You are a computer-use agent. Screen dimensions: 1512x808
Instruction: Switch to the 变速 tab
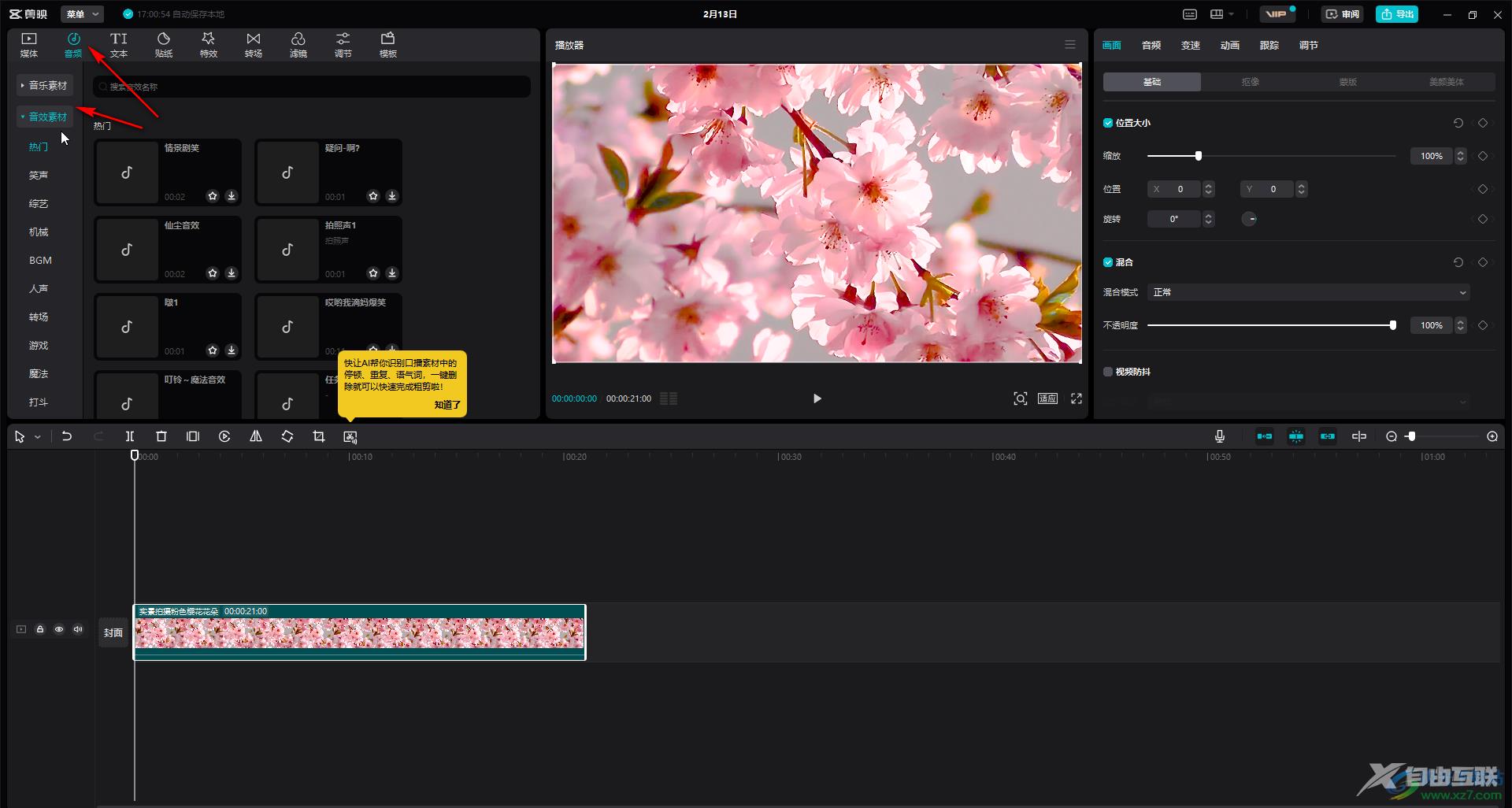pos(1191,46)
